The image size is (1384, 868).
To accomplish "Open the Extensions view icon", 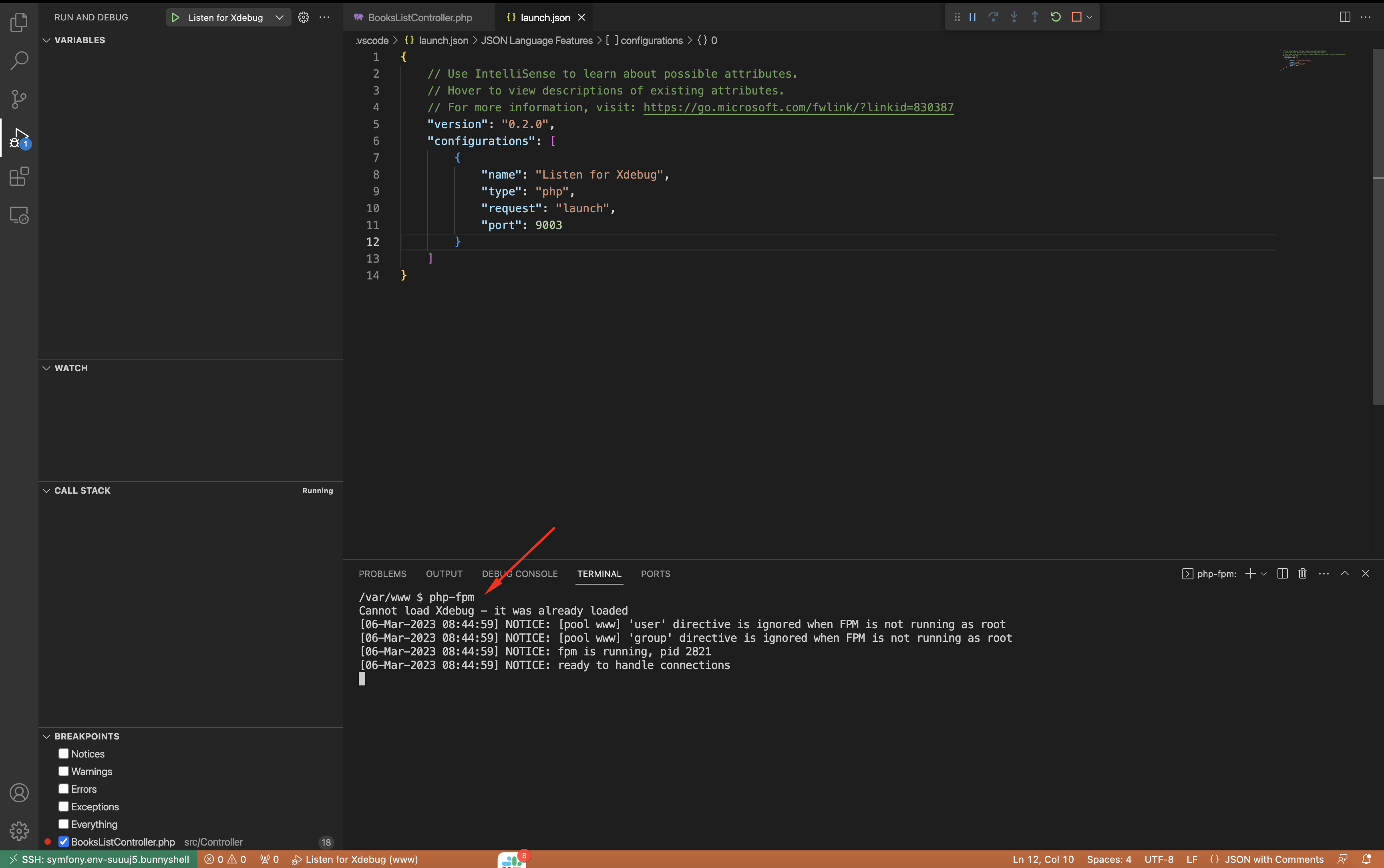I will [x=19, y=177].
